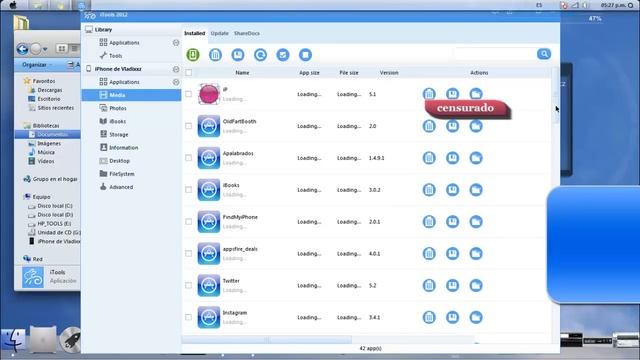Switch to the Installed tab
Viewport: 640px width, 360px height.
pyautogui.click(x=195, y=33)
